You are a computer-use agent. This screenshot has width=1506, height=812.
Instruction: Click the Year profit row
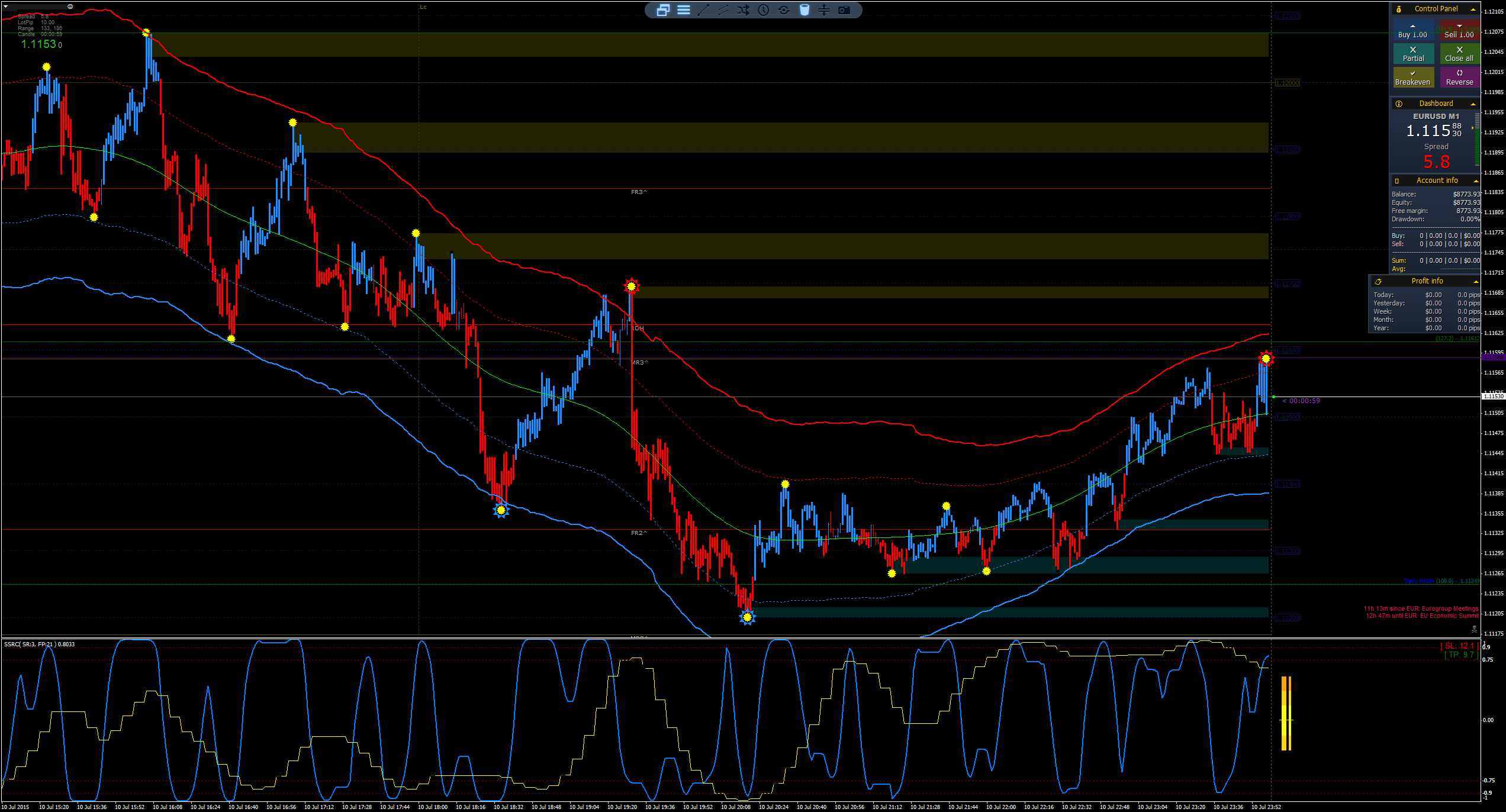(x=1426, y=328)
